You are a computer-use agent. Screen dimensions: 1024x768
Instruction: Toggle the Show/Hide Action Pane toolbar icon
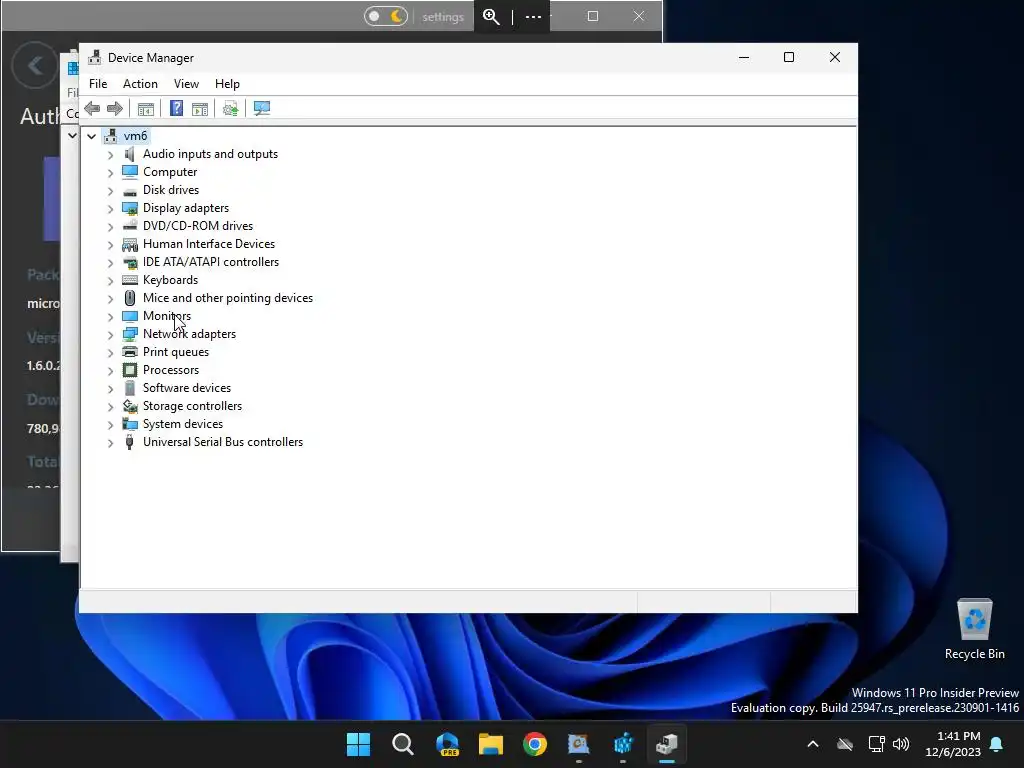coord(200,108)
